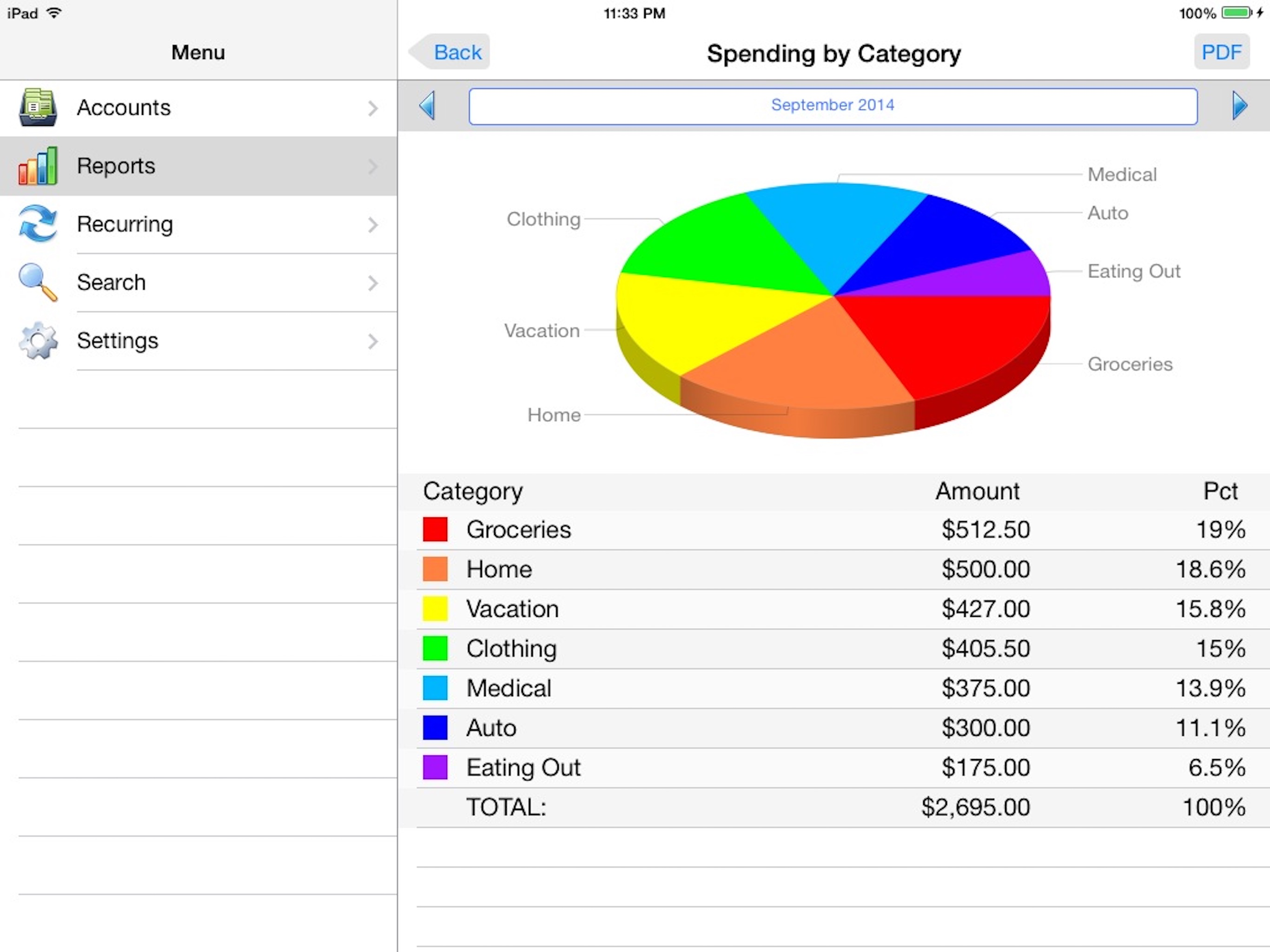Open the Search menu item
The height and width of the screenshot is (952, 1270).
click(x=112, y=283)
